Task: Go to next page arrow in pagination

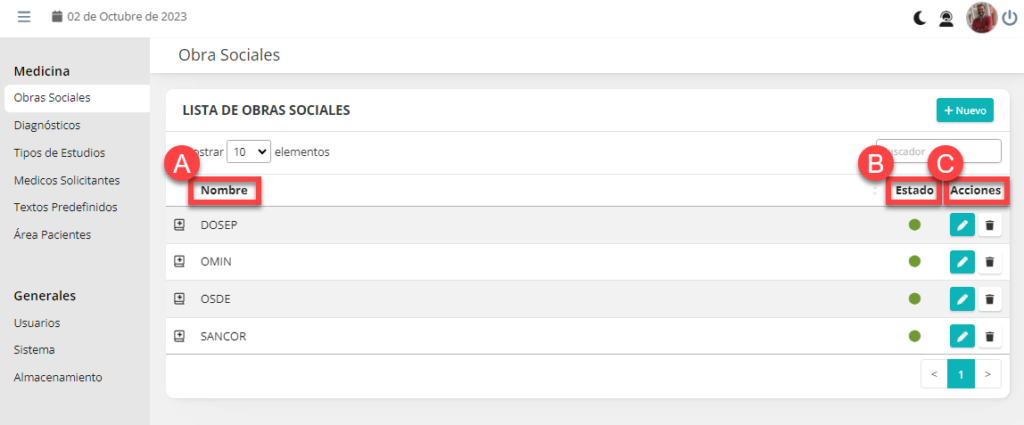Action: (988, 375)
